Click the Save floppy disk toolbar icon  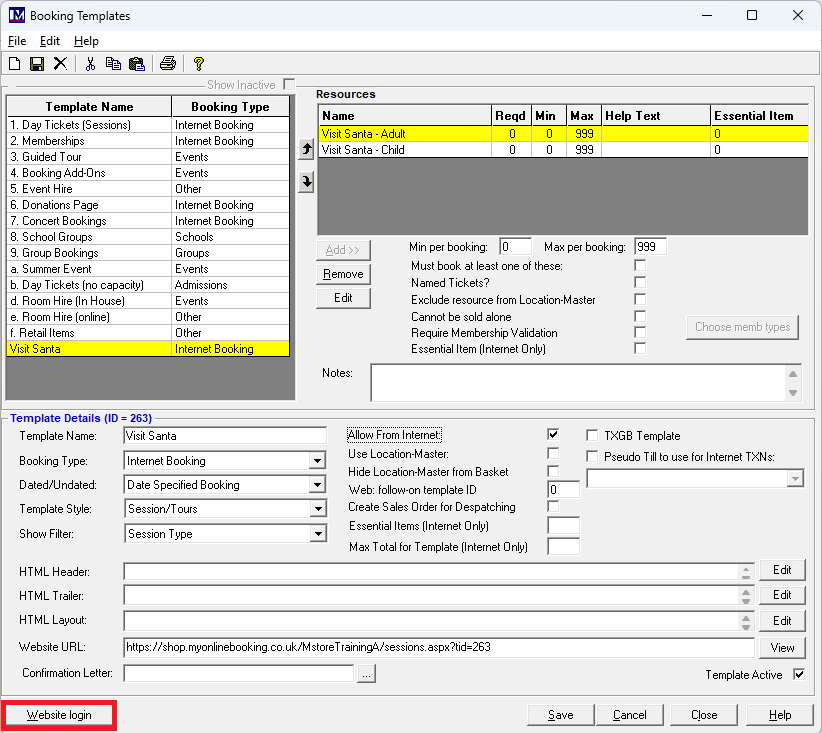[37, 64]
